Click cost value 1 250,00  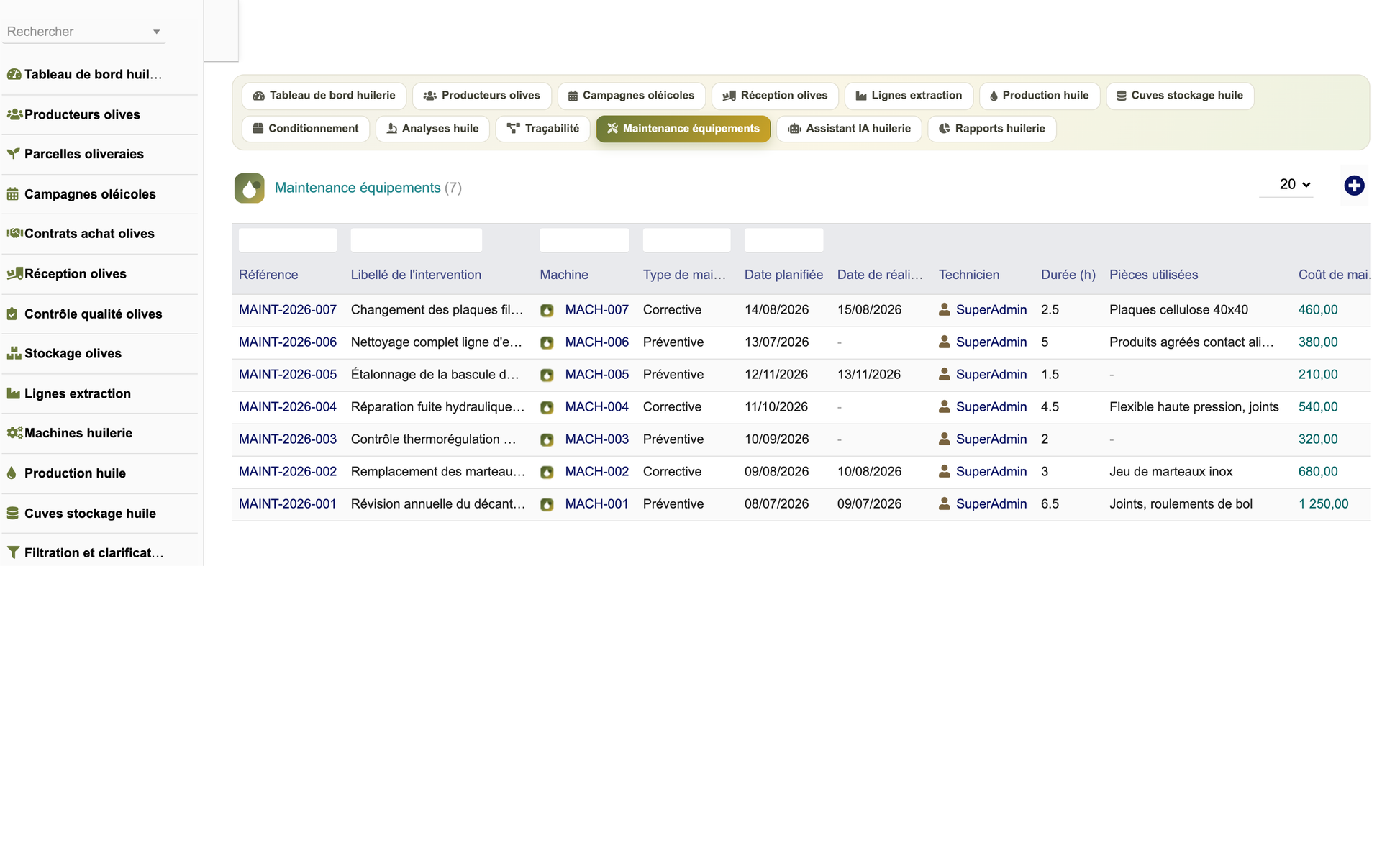tap(1324, 504)
